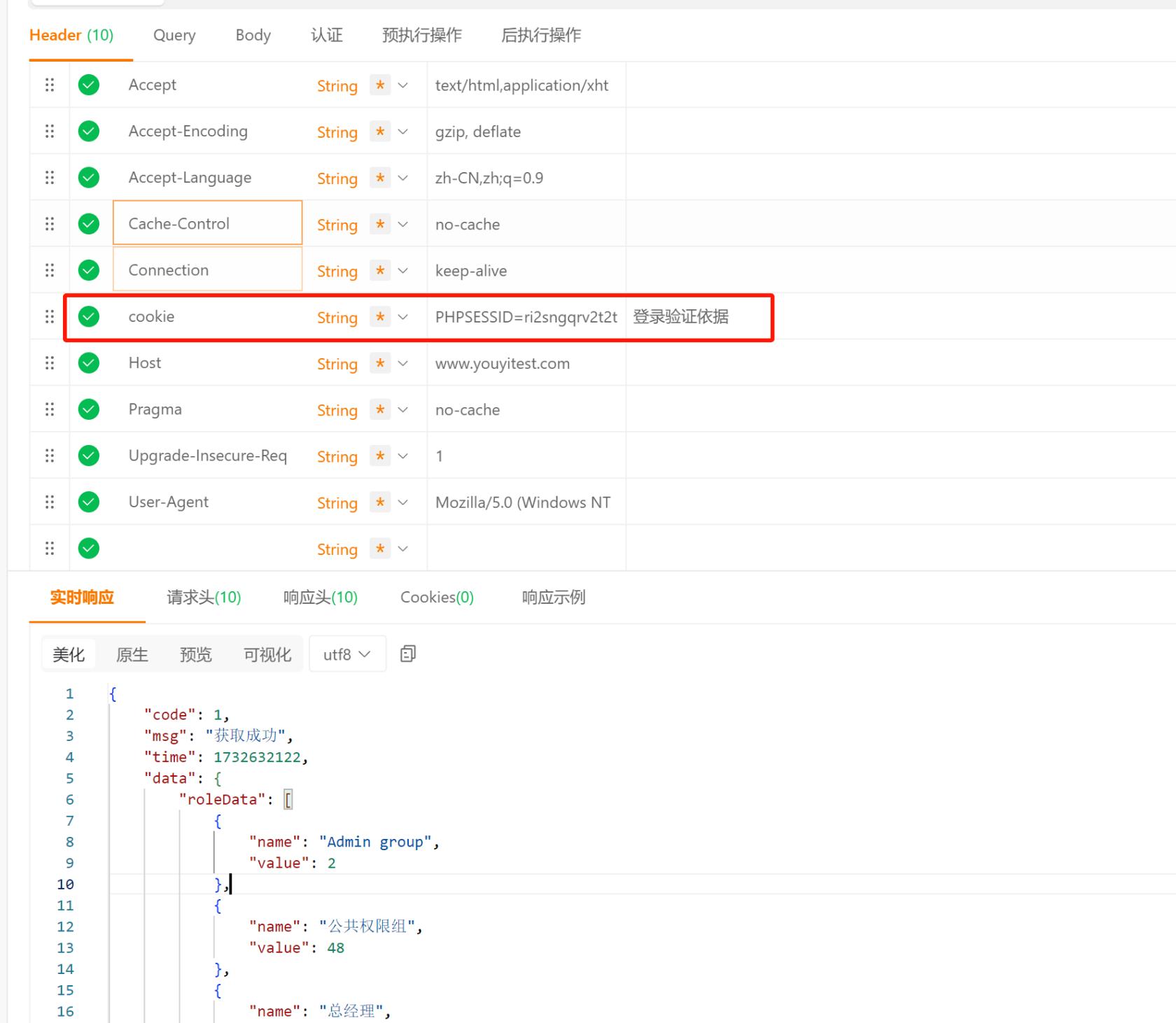This screenshot has width=1176, height=1023.
Task: Edit the Cache-Control header name field
Action: (208, 223)
